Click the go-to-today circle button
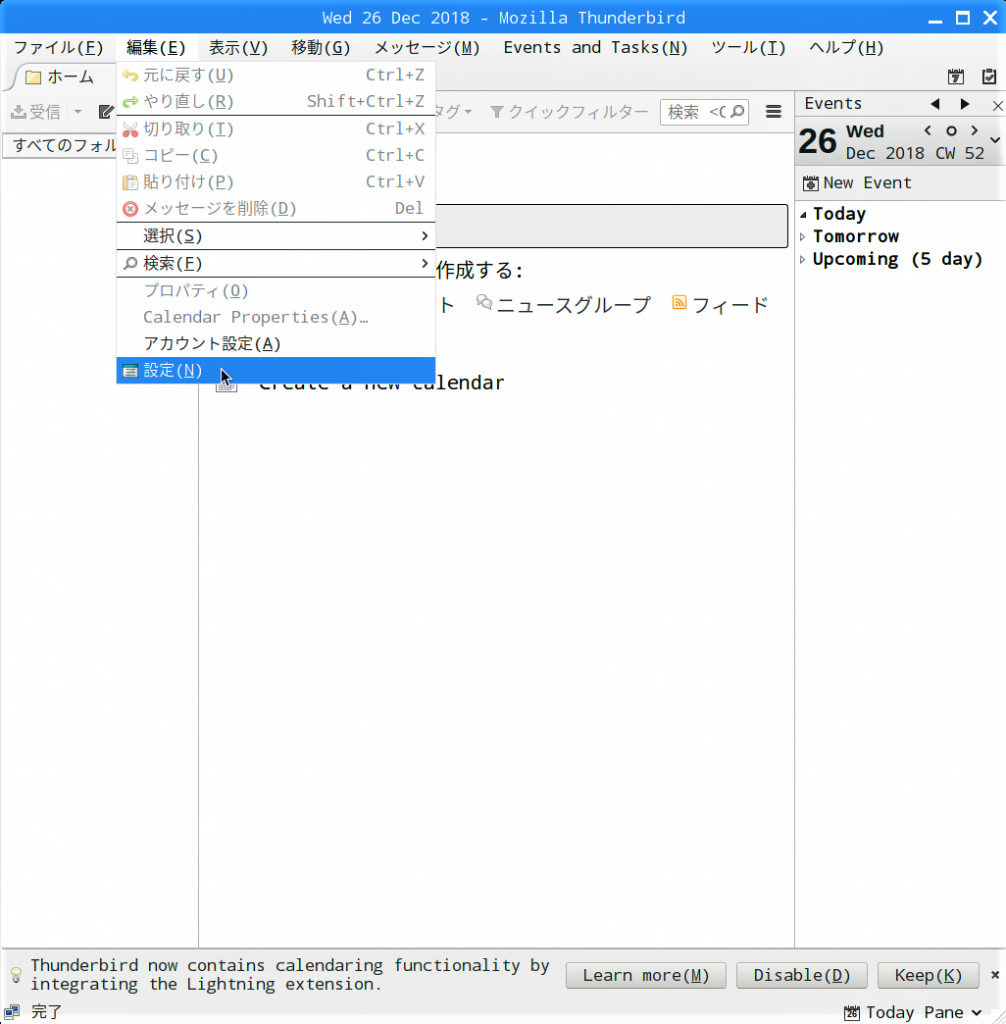The width and height of the screenshot is (1006, 1024). coord(951,131)
